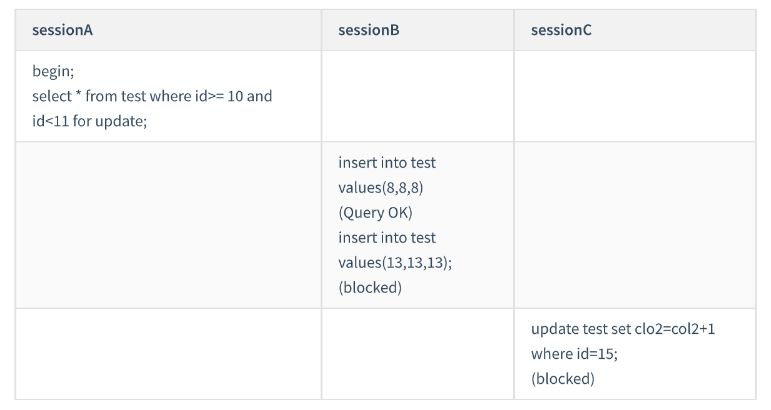Select the empty sessionB cell in last row

click(418, 353)
